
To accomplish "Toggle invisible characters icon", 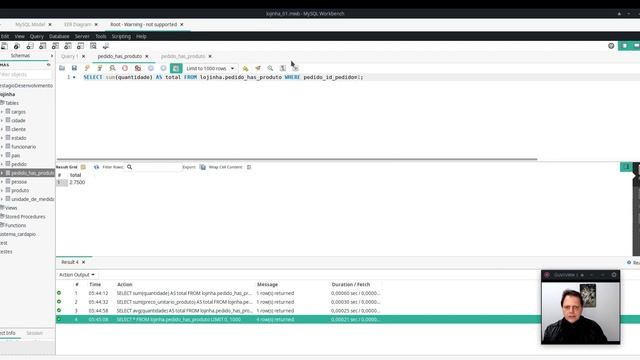I will 283,68.
